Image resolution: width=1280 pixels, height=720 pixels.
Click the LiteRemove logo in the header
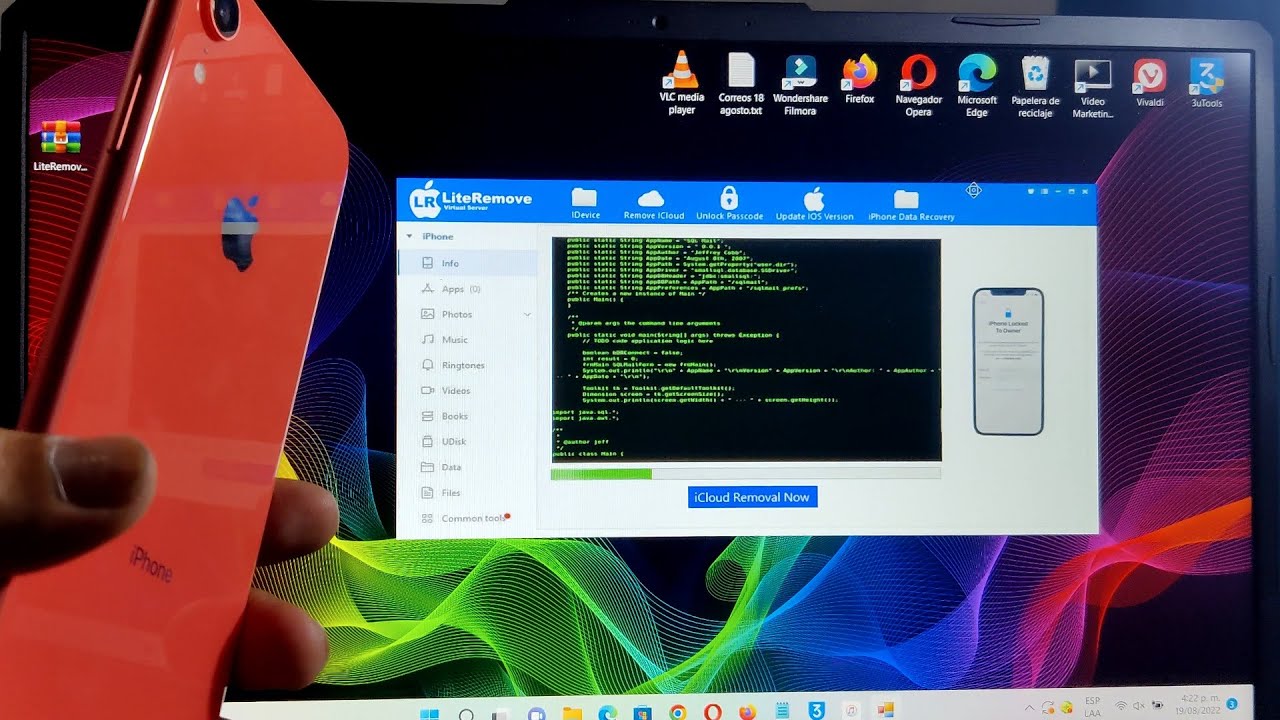[x=471, y=201]
